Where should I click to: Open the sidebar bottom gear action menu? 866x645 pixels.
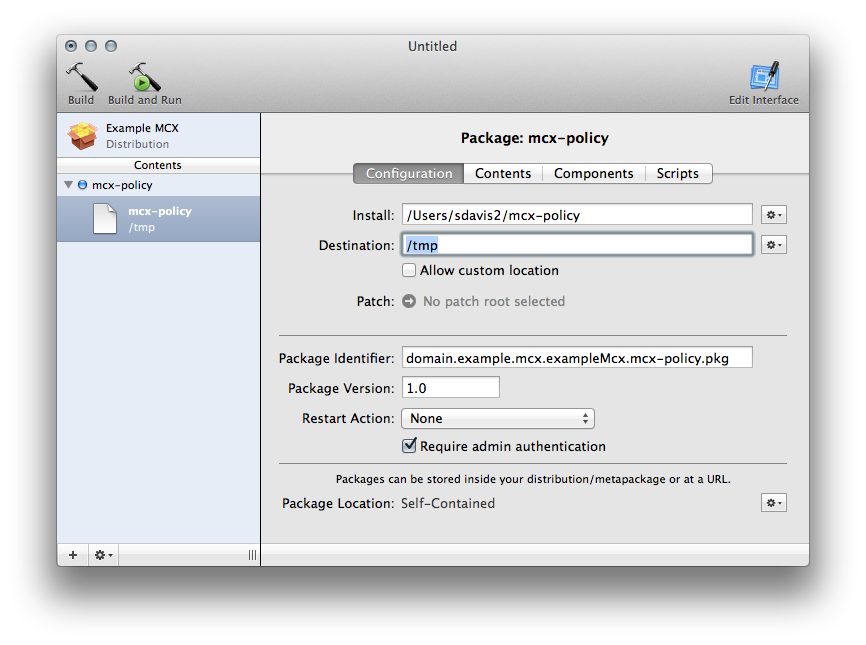click(103, 555)
